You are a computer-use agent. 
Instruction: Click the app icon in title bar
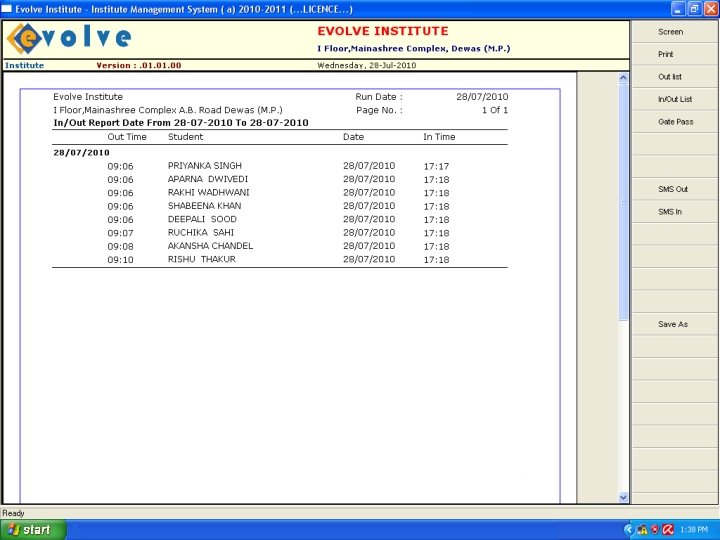[x=7, y=9]
